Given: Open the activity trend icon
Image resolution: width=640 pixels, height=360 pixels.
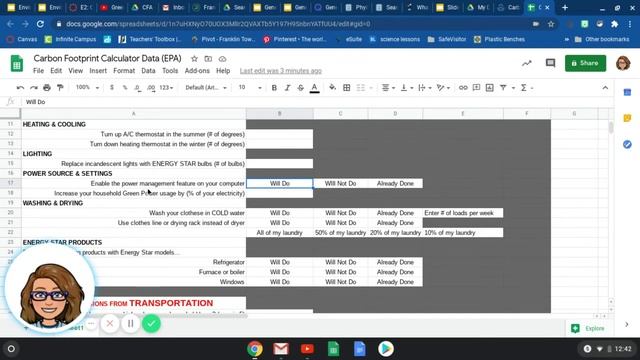Looking at the screenshot, I should tap(527, 63).
